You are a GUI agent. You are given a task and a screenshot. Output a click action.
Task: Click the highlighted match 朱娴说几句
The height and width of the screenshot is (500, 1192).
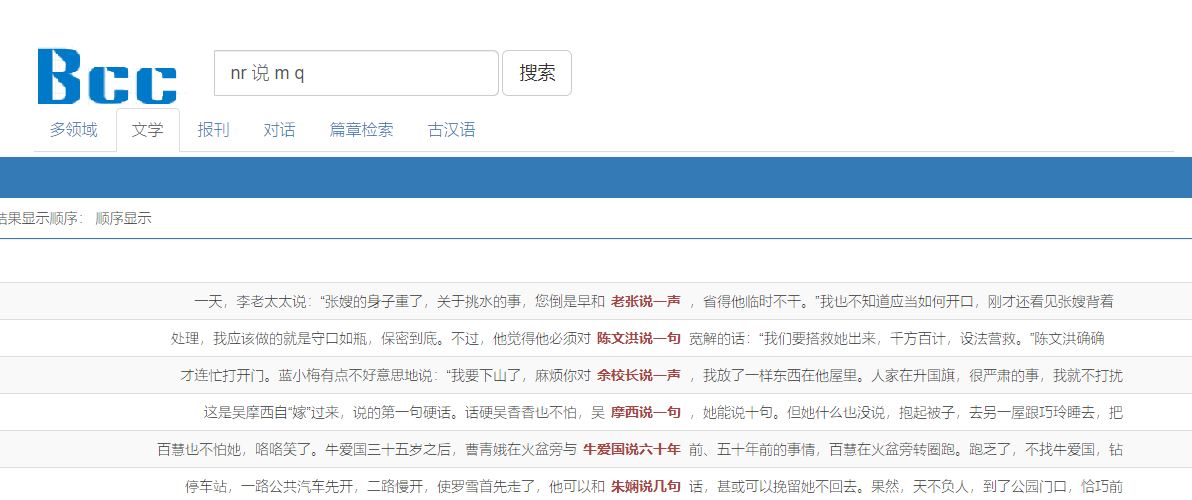pos(646,486)
